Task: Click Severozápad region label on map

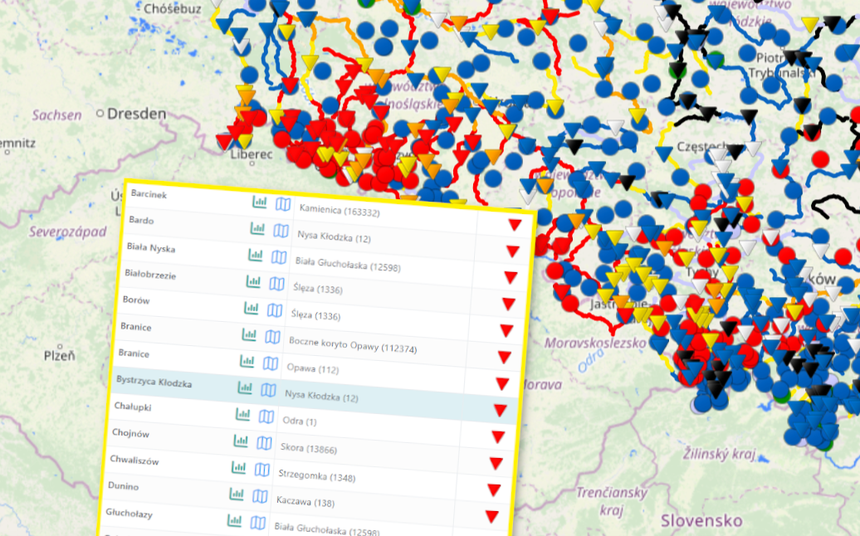Action: [x=67, y=232]
